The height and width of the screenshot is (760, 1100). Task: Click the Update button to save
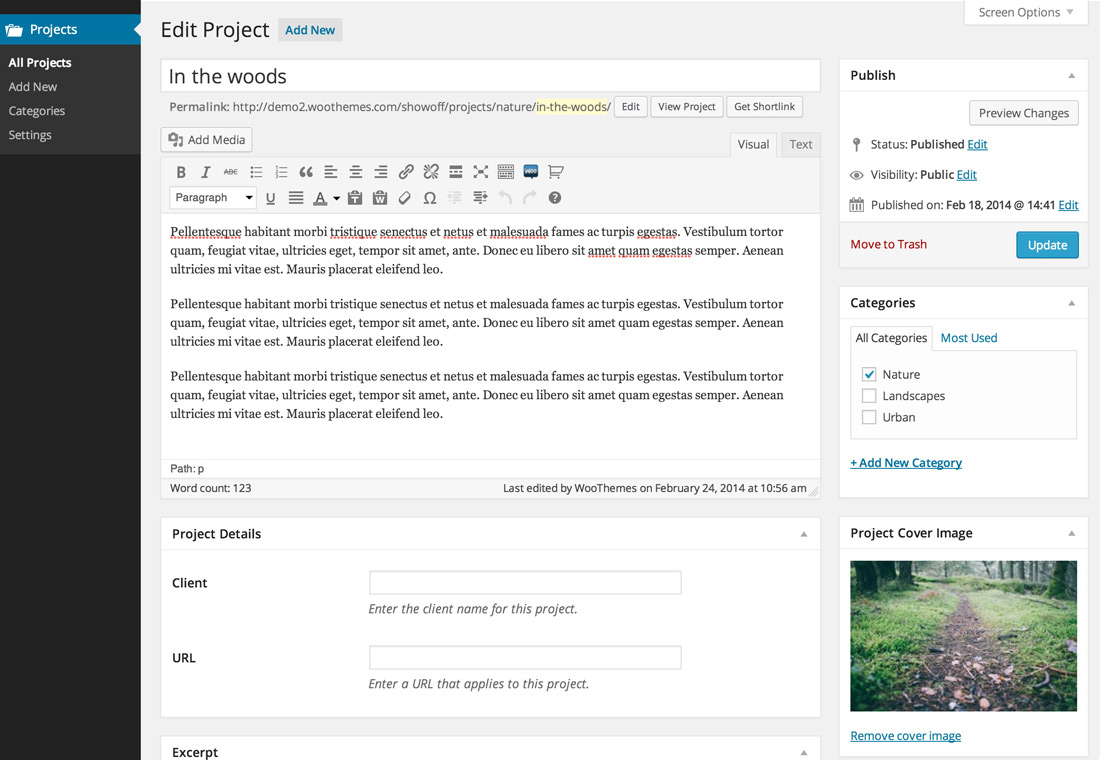[1047, 244]
